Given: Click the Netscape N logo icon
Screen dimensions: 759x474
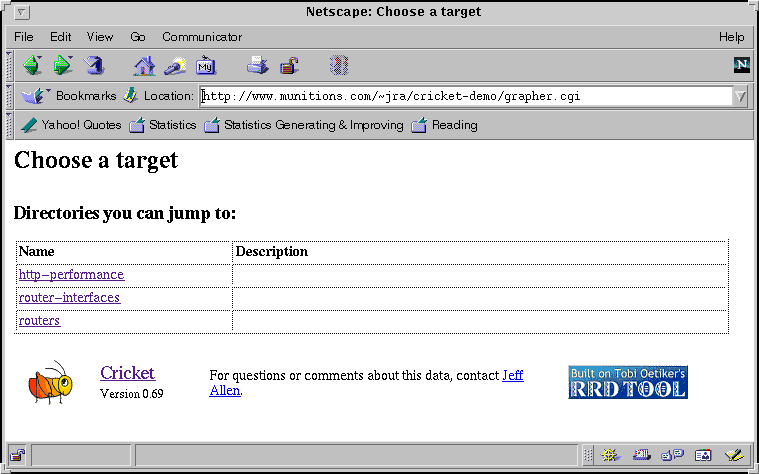Looking at the screenshot, I should (x=741, y=65).
